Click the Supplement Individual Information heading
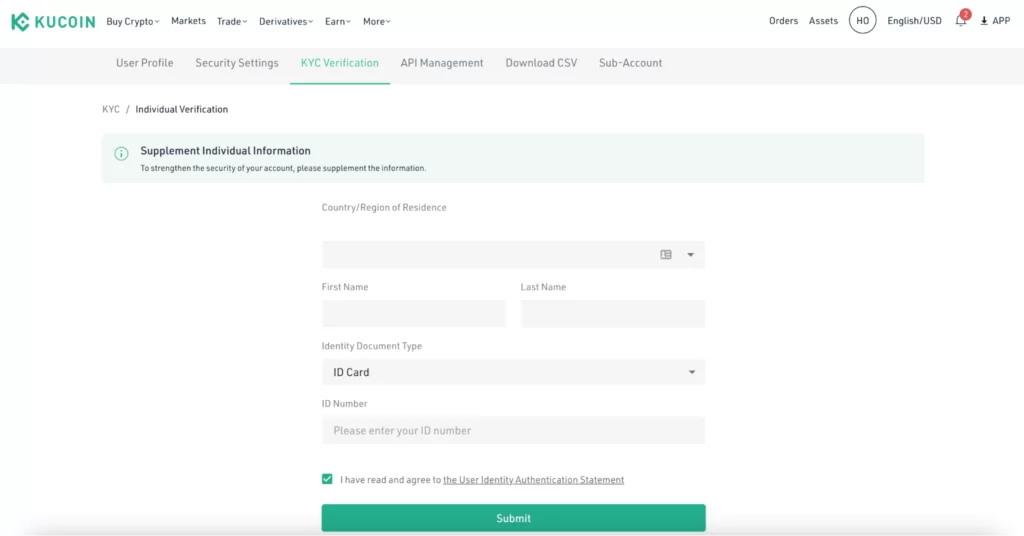 tap(225, 151)
